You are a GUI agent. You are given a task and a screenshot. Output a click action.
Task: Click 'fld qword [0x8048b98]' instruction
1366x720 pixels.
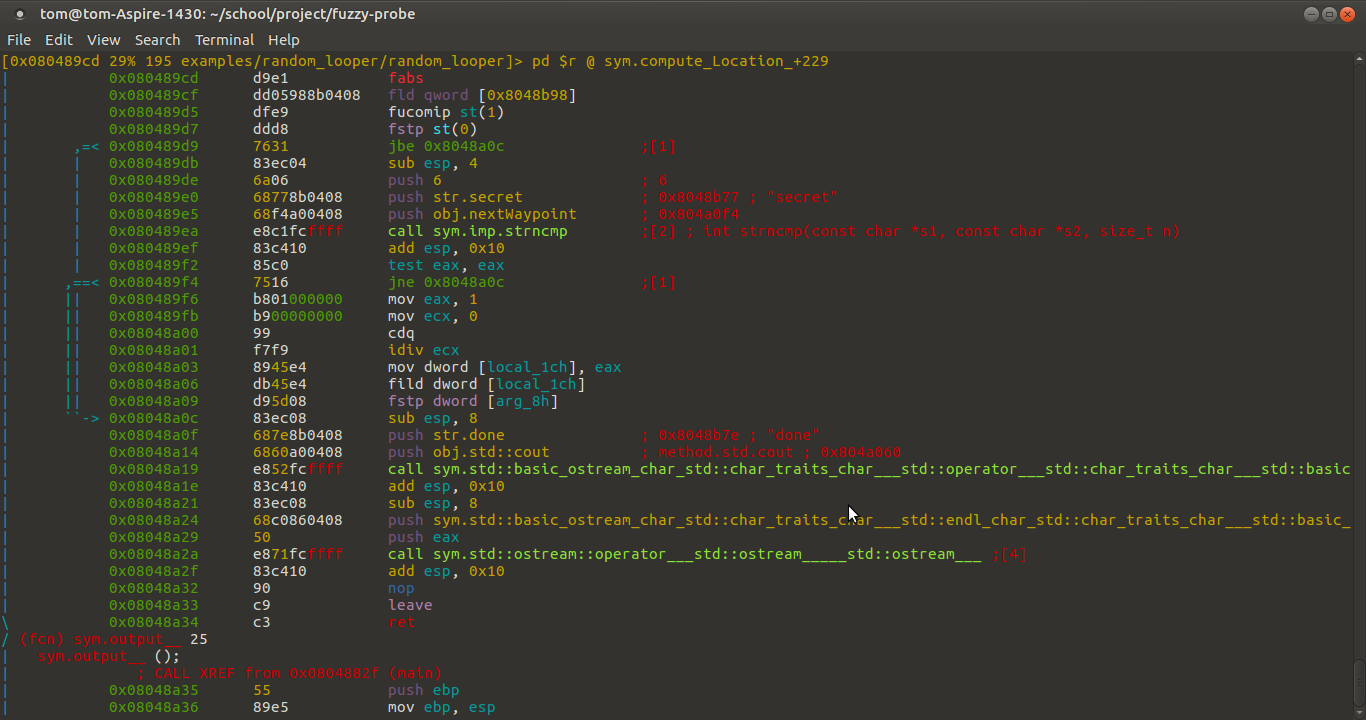point(482,95)
